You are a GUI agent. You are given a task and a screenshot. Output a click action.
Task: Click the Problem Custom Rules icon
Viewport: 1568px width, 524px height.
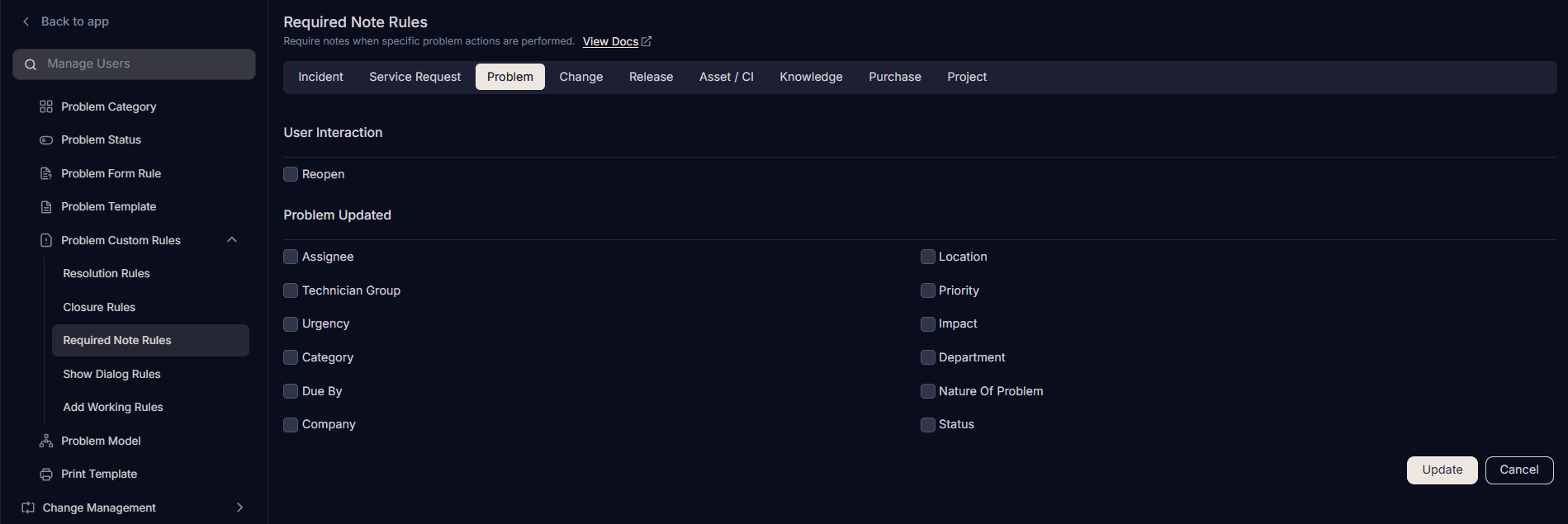point(46,240)
